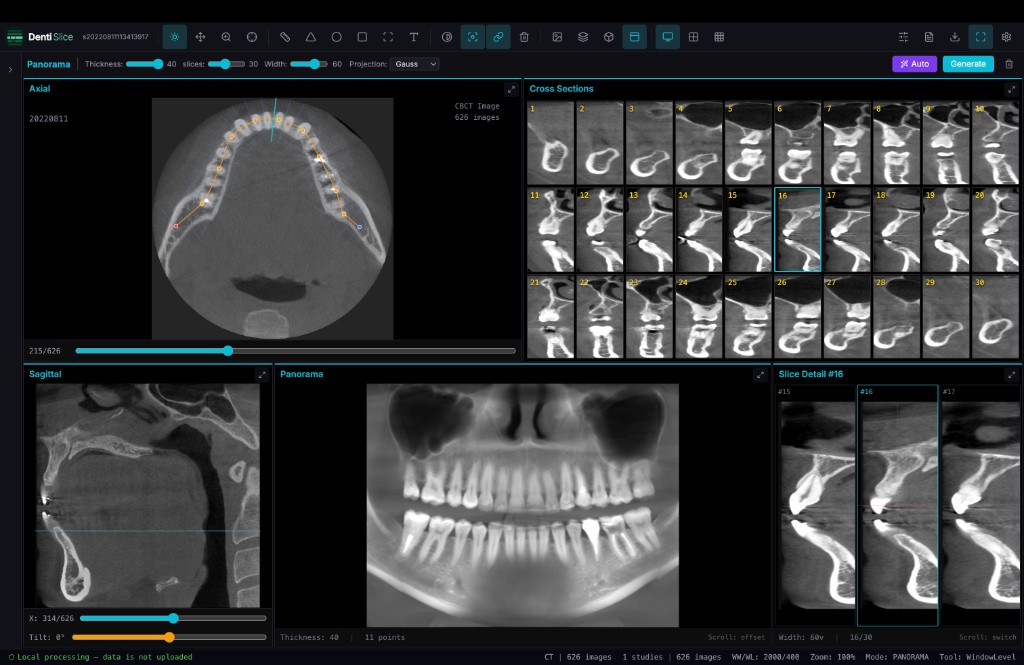Viewport: 1024px width, 665px height.
Task: Open the report document icon
Action: (929, 36)
